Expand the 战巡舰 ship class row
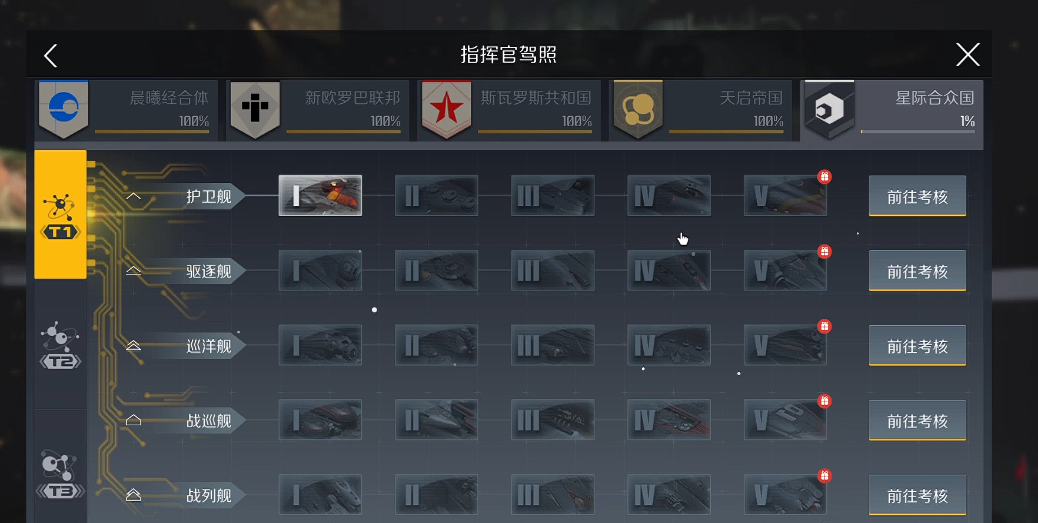Image resolution: width=1038 pixels, height=523 pixels. point(134,420)
